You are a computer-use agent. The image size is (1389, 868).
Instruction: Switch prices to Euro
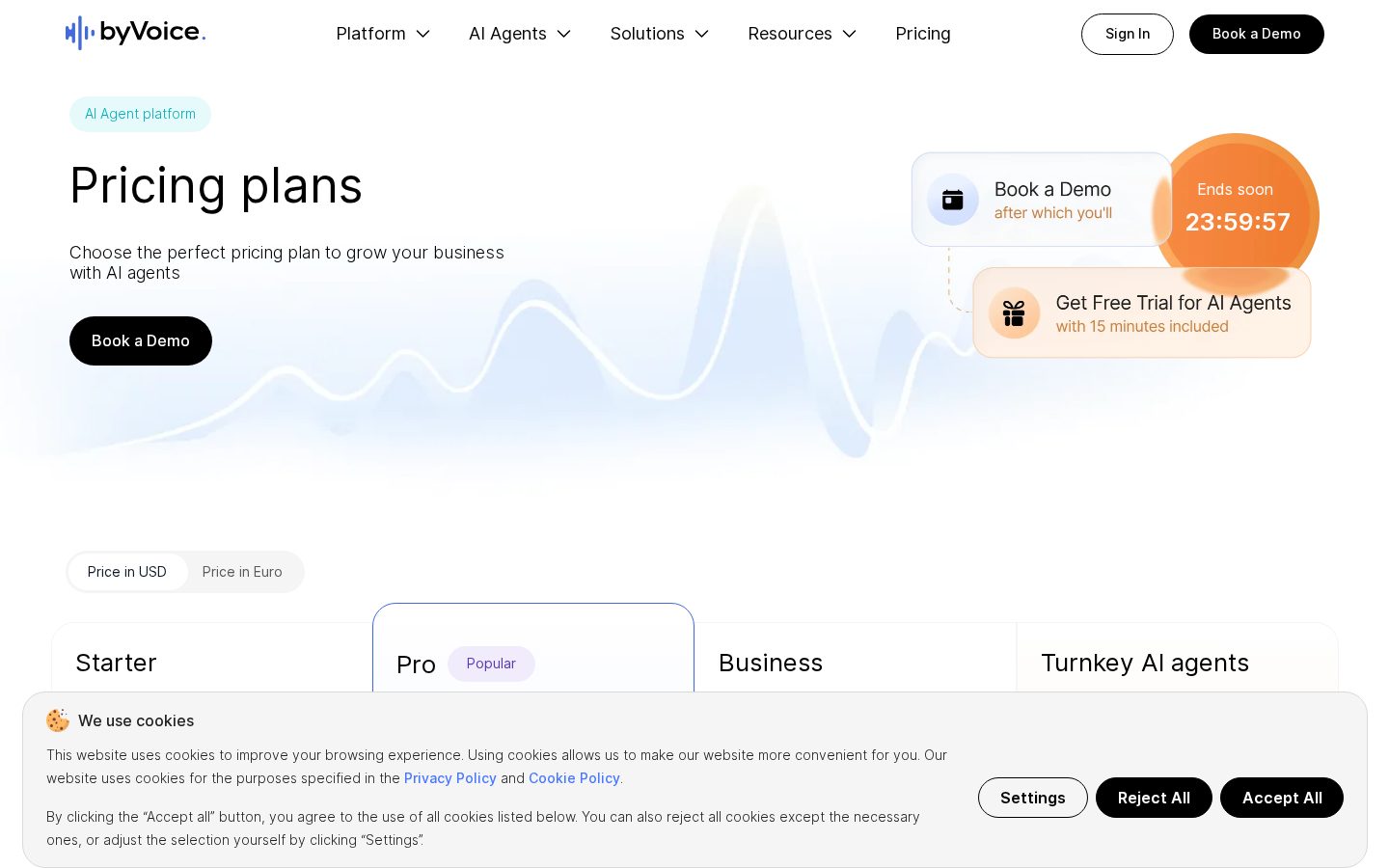[242, 572]
